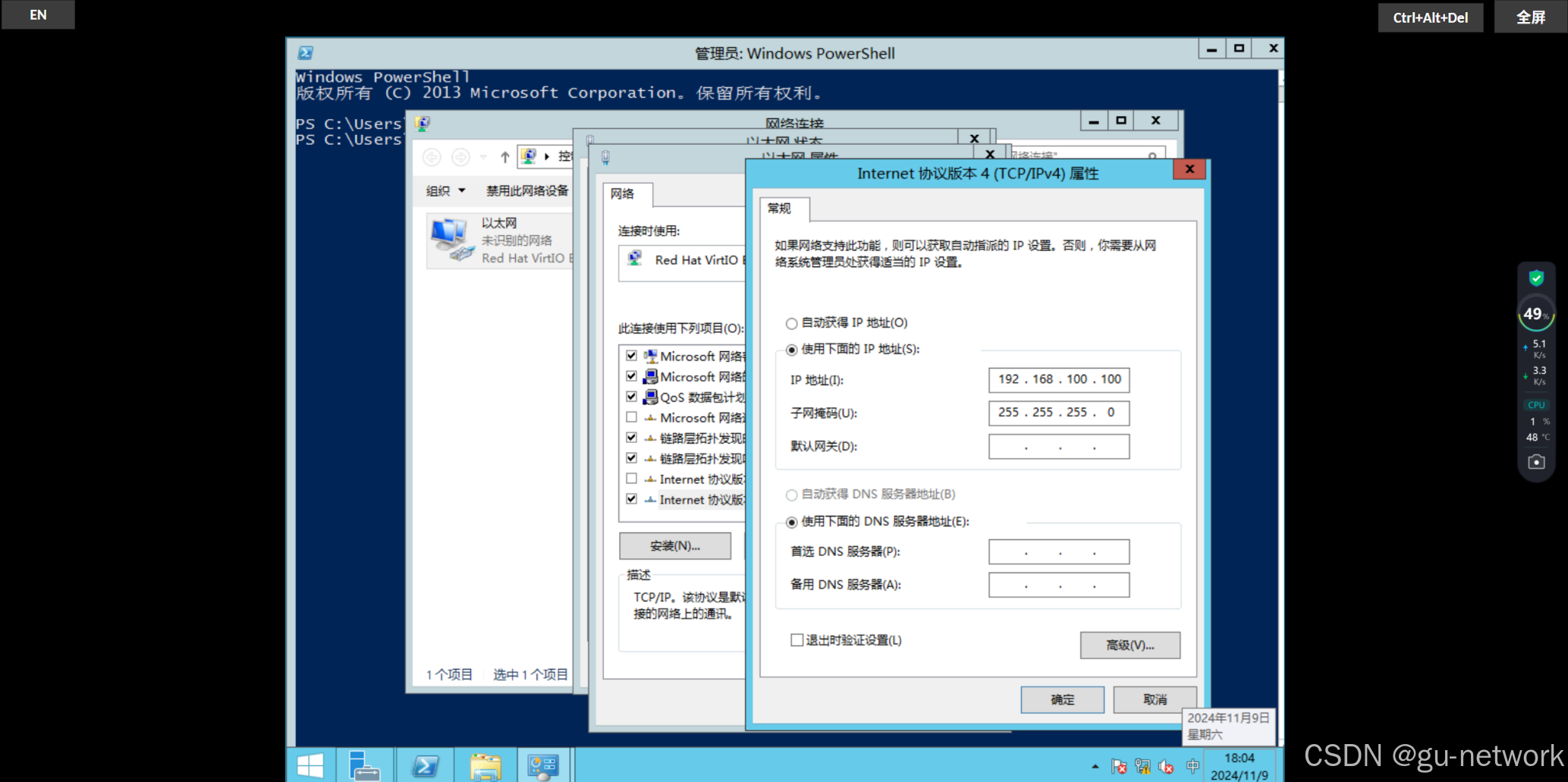Open the Start button on taskbar
Image resolution: width=1568 pixels, height=782 pixels.
click(x=310, y=766)
